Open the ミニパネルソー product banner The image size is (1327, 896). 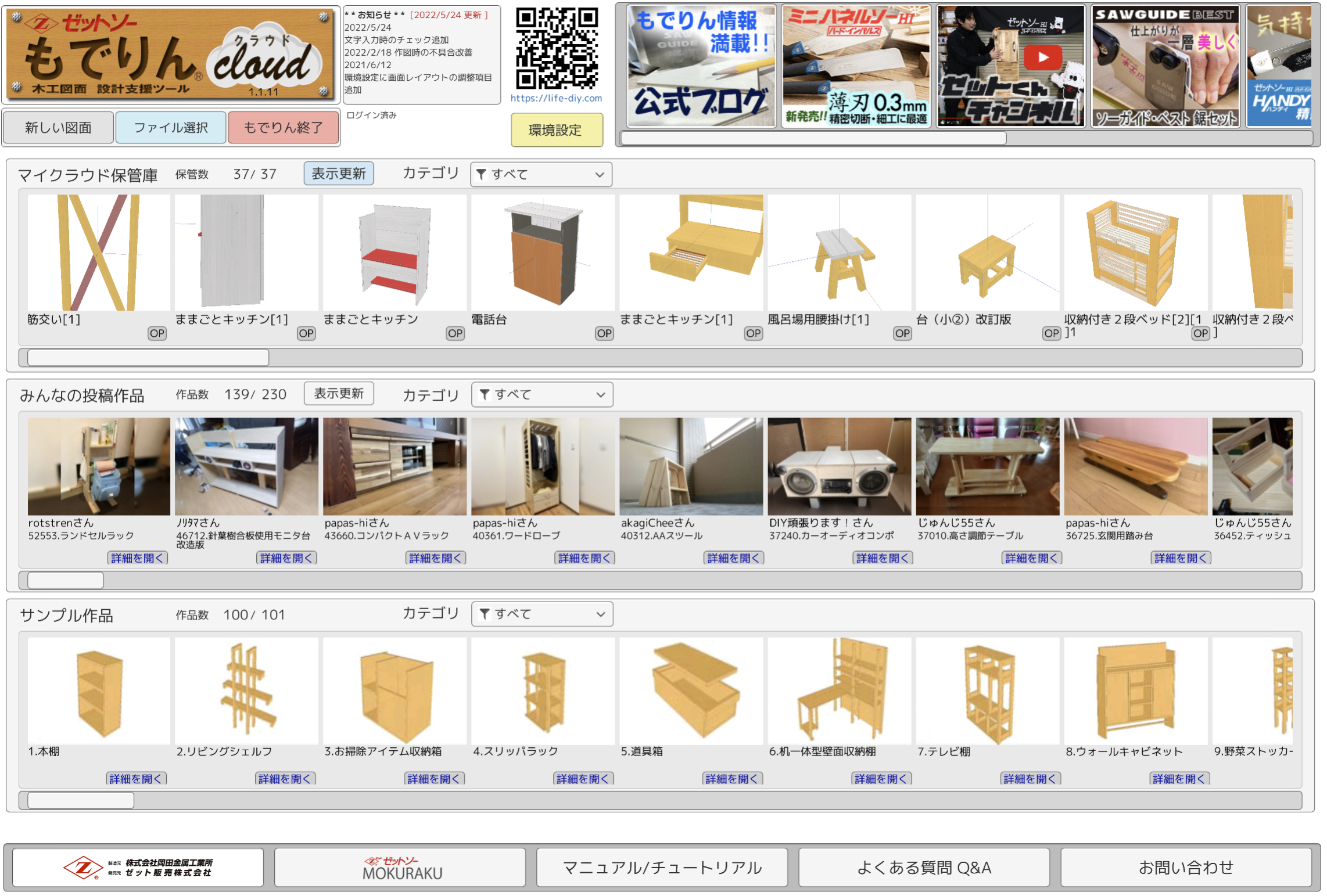tap(855, 65)
